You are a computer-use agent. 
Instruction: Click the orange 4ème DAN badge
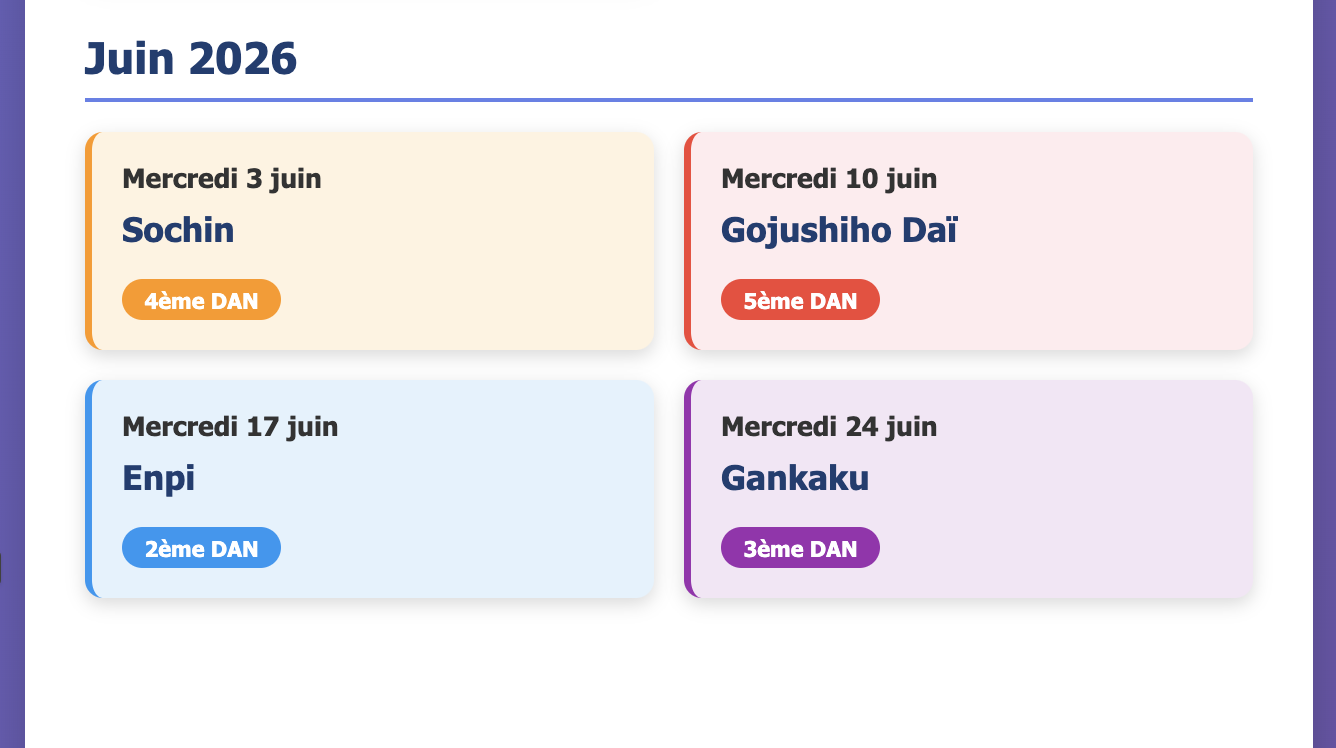pyautogui.click(x=201, y=299)
